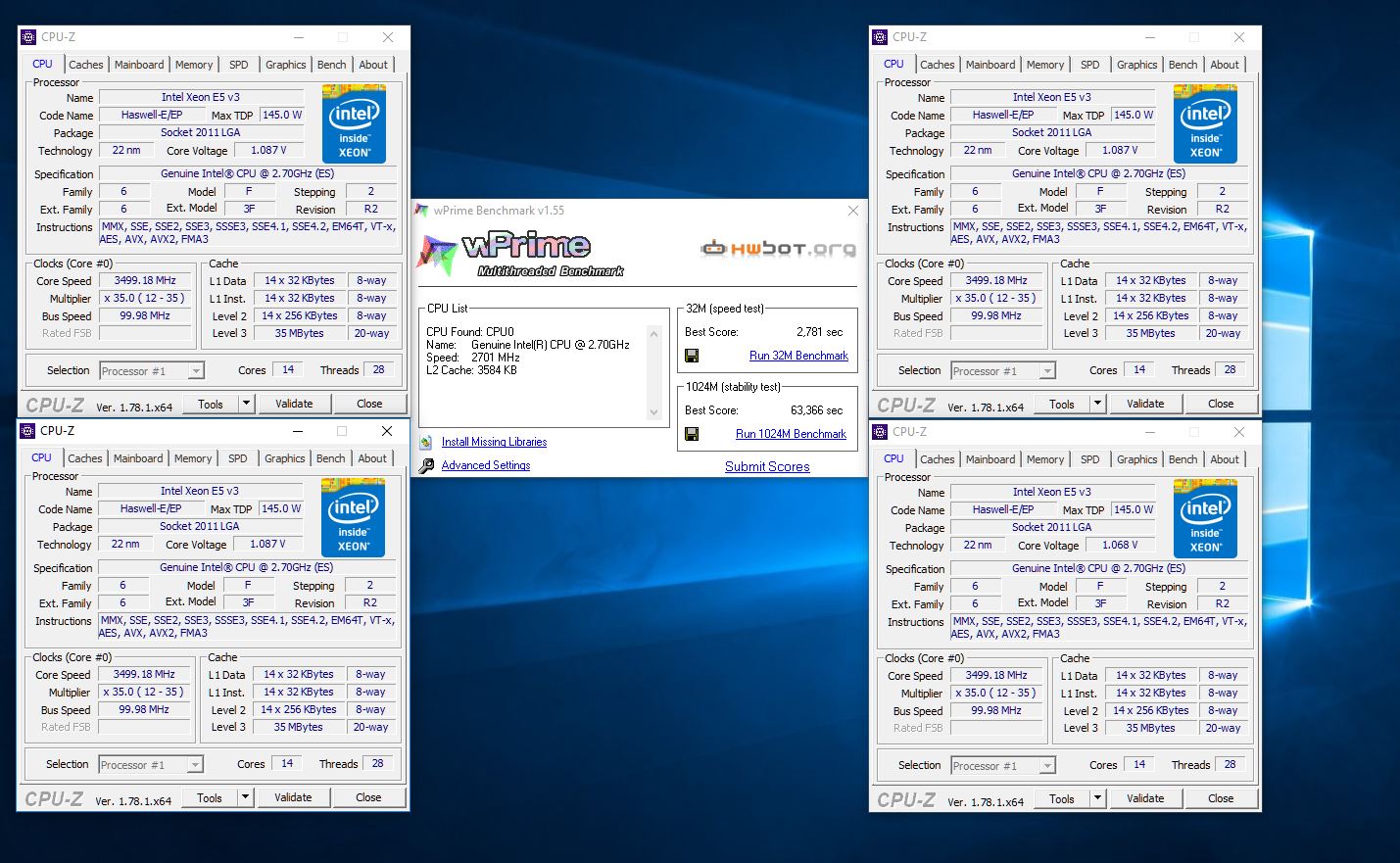Screen dimensions: 1400x863
Task: Open Tools dropdown arrow in upper-left CPU-Z
Action: coord(246,404)
